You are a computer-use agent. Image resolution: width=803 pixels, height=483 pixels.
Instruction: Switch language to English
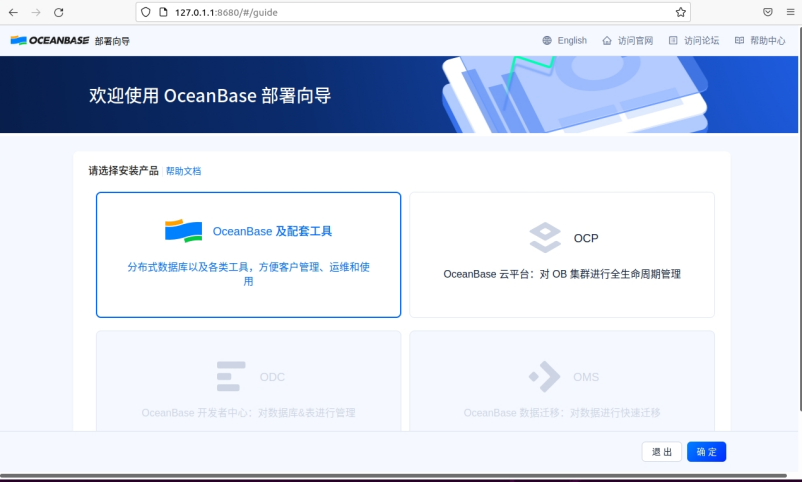click(572, 40)
